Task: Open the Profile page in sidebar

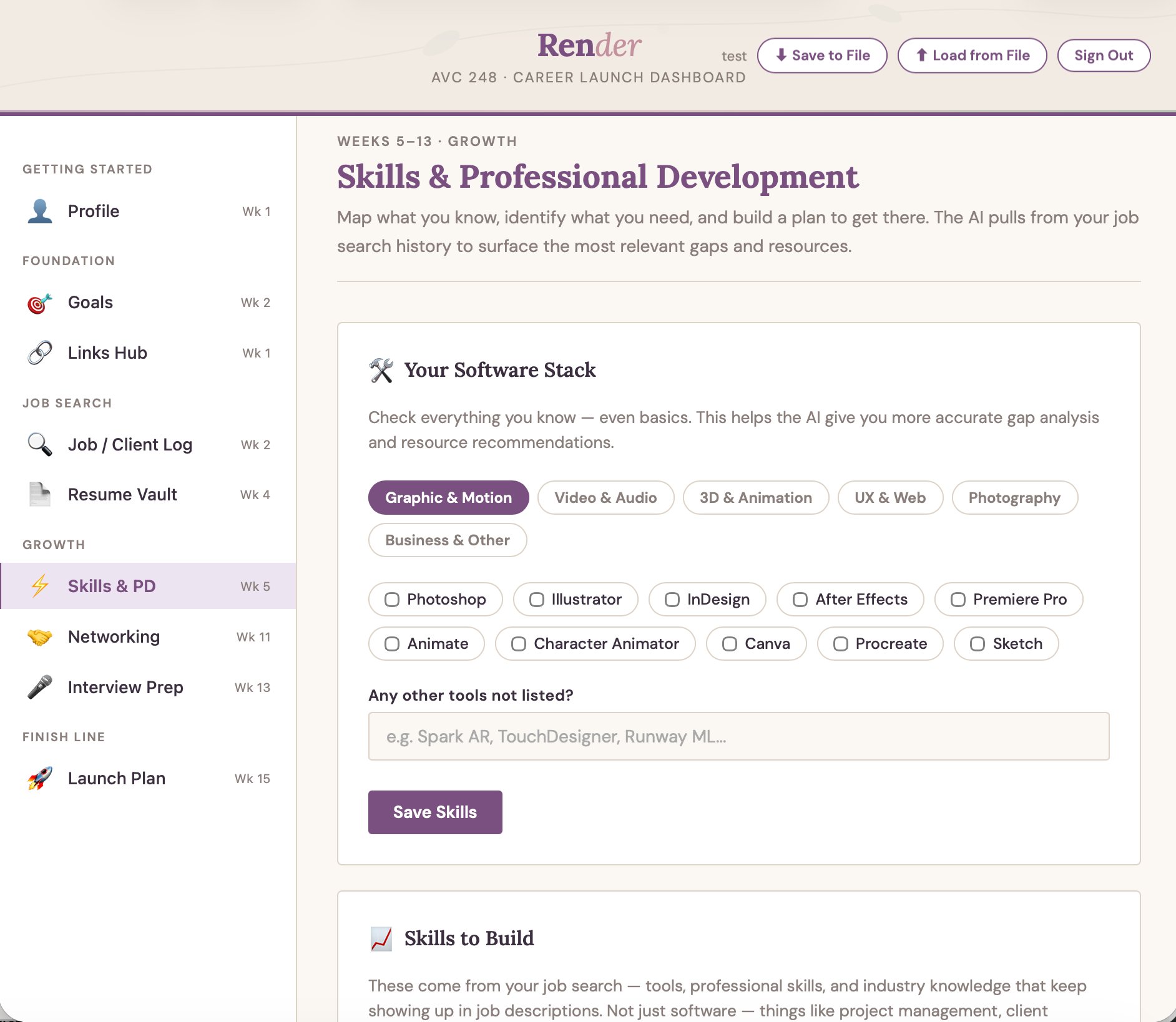Action: 149,211
